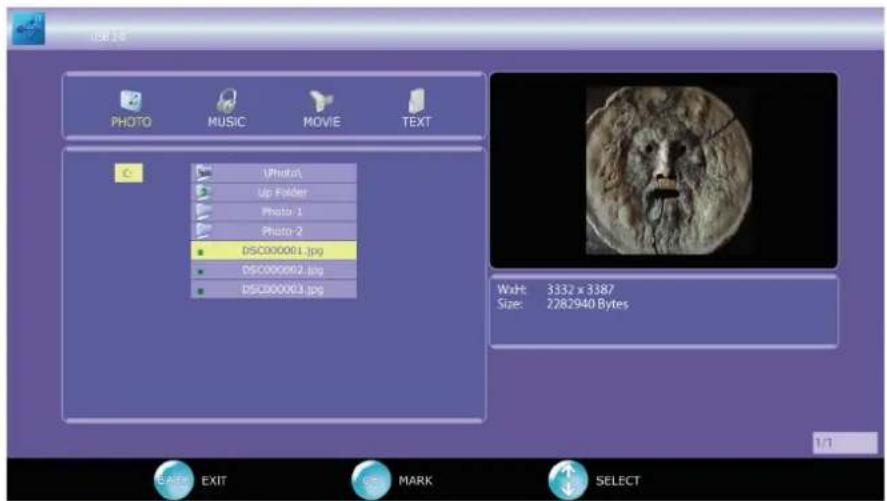Click folder icon beside Photo-1

203,211
